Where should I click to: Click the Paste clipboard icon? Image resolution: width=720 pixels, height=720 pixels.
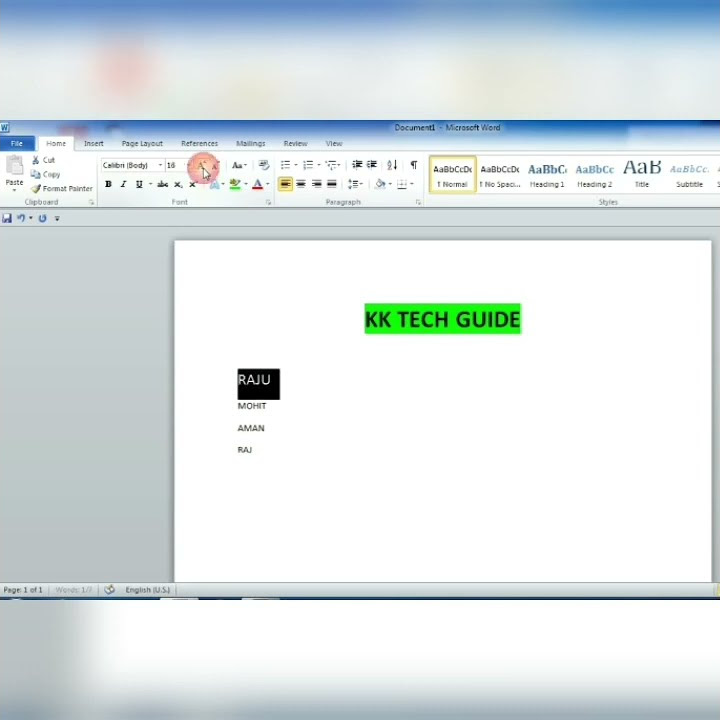click(14, 166)
